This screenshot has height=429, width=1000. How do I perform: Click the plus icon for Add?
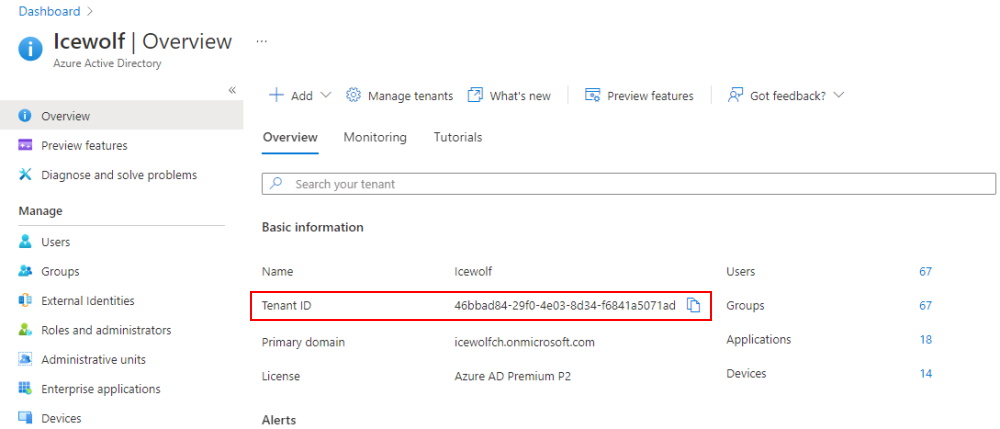tap(276, 95)
